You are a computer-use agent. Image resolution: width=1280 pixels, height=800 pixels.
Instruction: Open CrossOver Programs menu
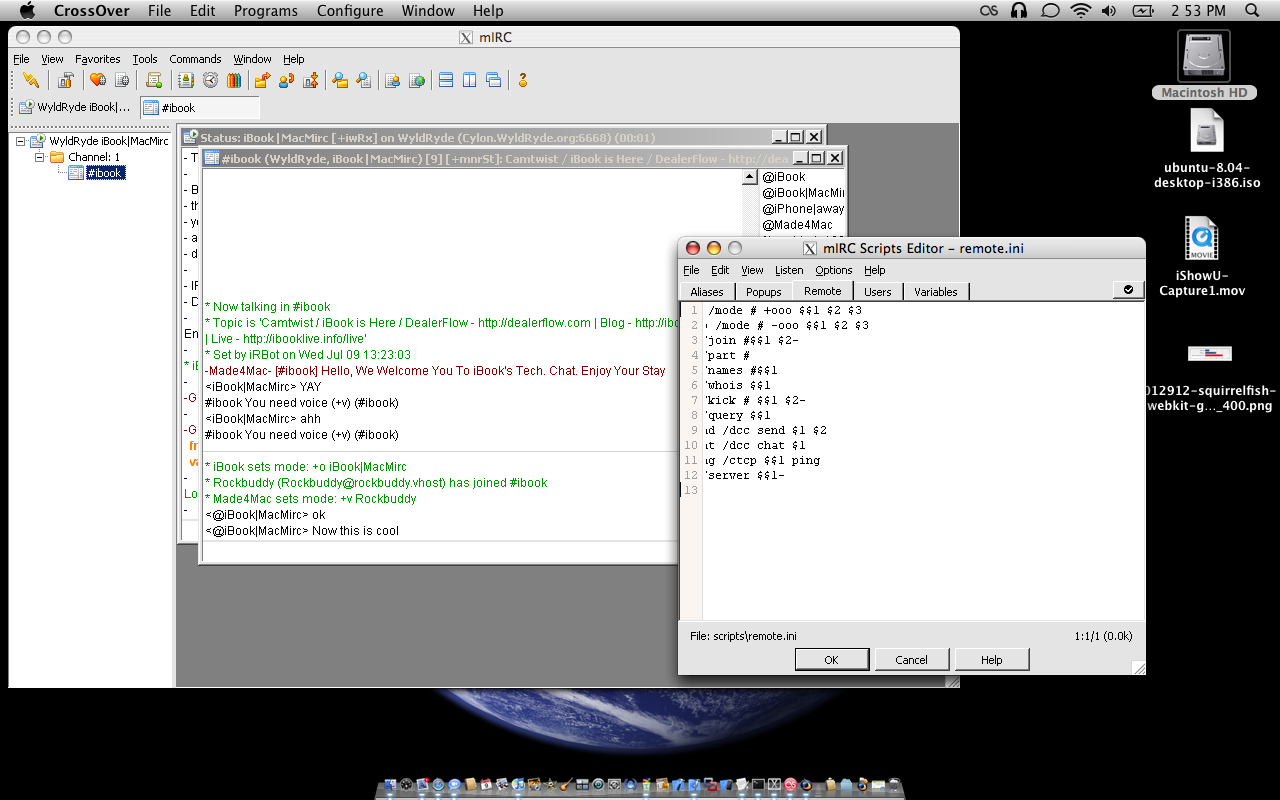266,11
